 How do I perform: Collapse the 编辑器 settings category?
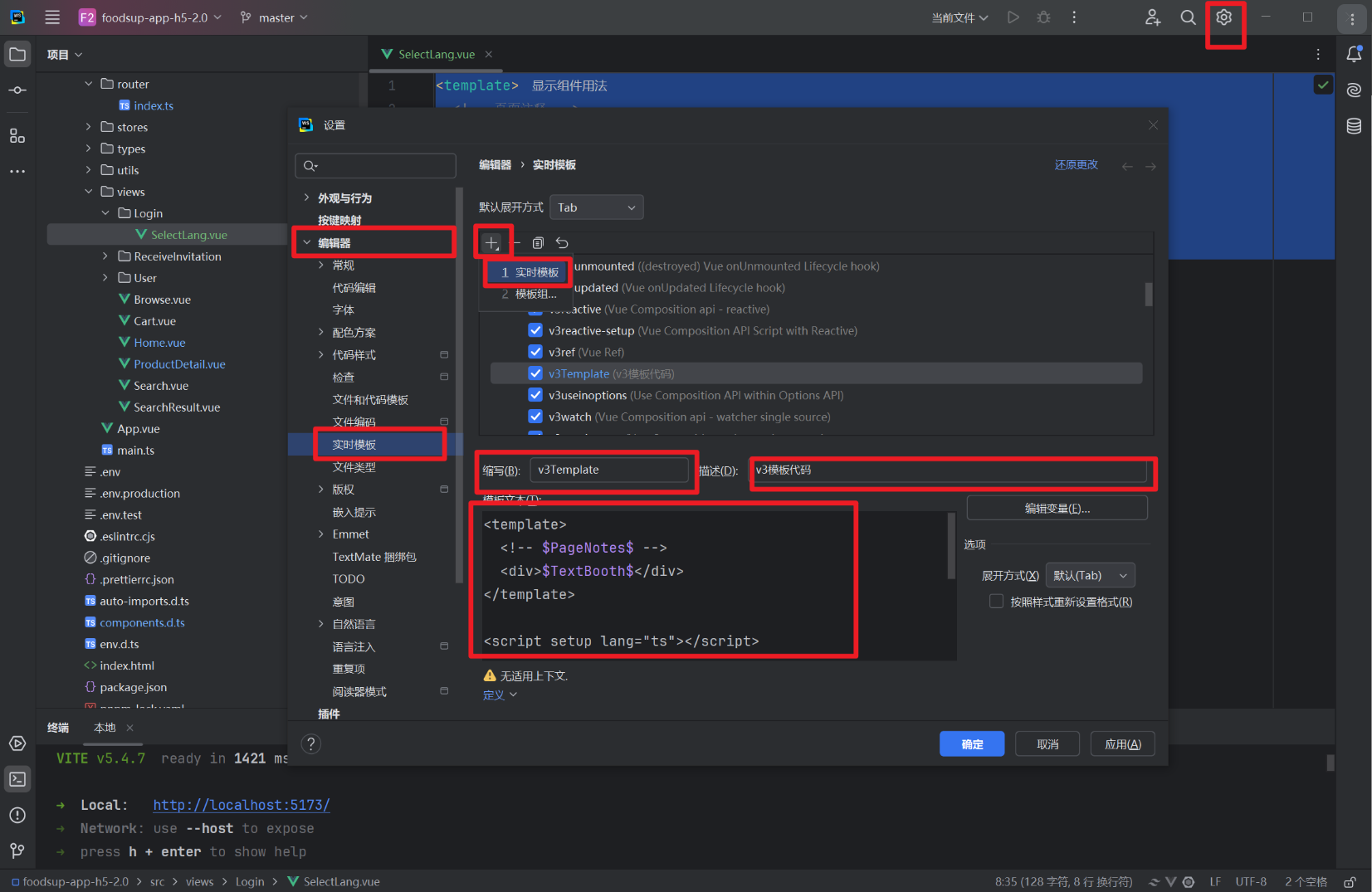pyautogui.click(x=307, y=242)
